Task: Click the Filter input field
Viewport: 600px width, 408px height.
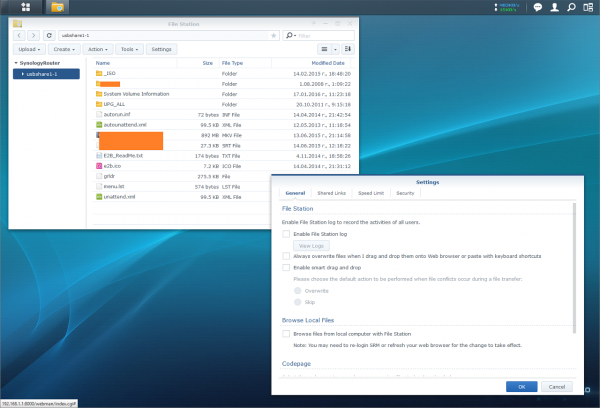Action: (x=325, y=36)
